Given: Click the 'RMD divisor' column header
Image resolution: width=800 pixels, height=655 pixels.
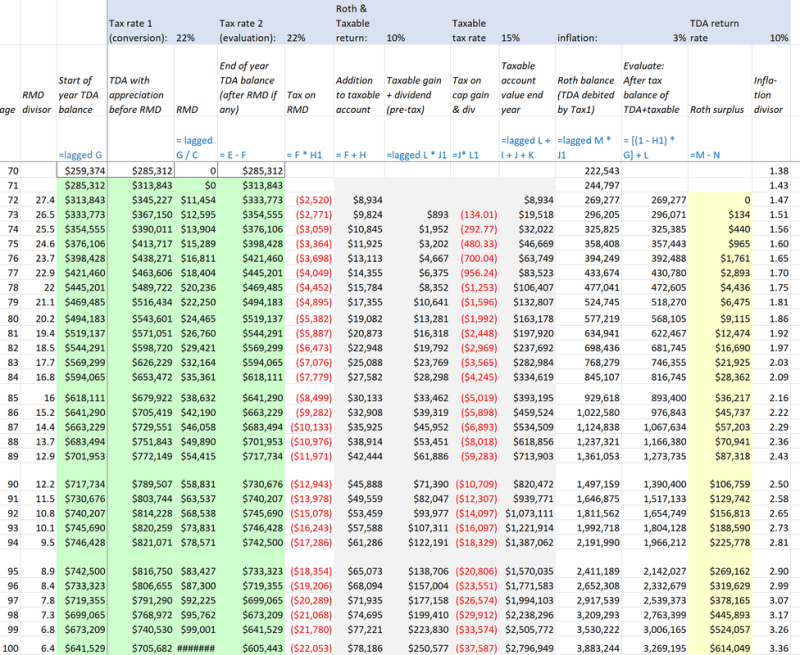Looking at the screenshot, I should (37, 102).
